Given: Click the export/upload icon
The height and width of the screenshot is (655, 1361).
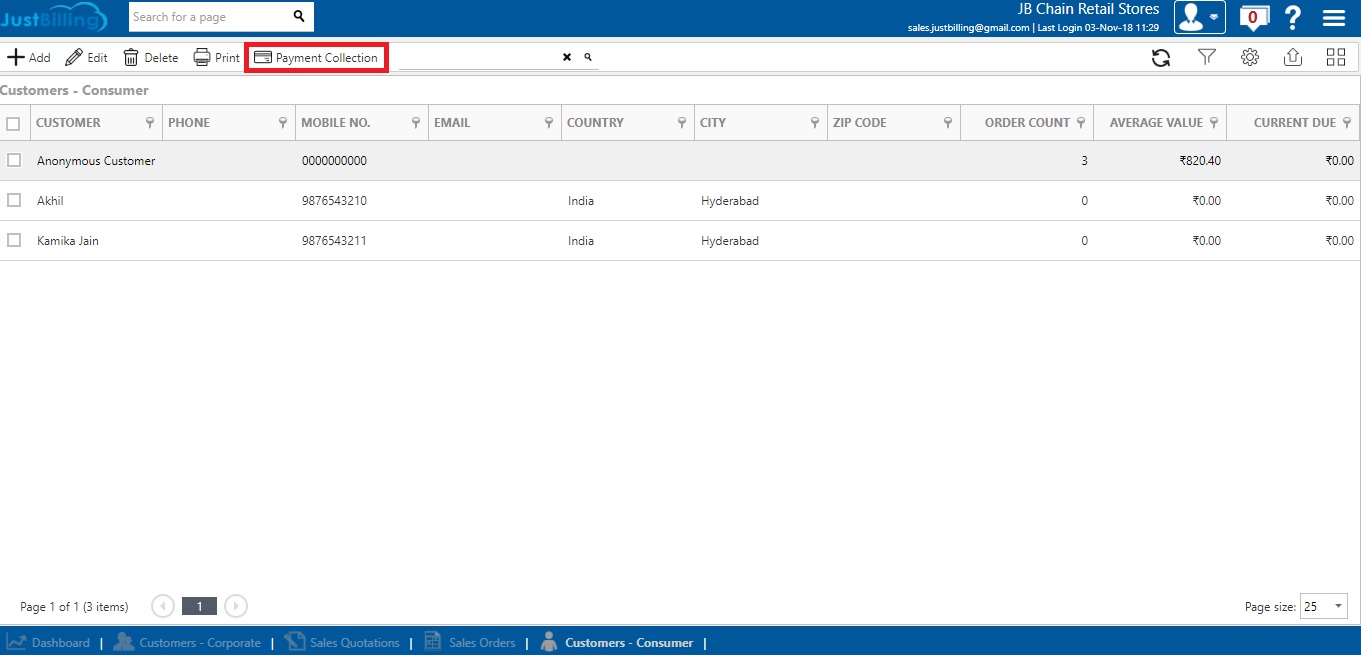Looking at the screenshot, I should (x=1293, y=58).
